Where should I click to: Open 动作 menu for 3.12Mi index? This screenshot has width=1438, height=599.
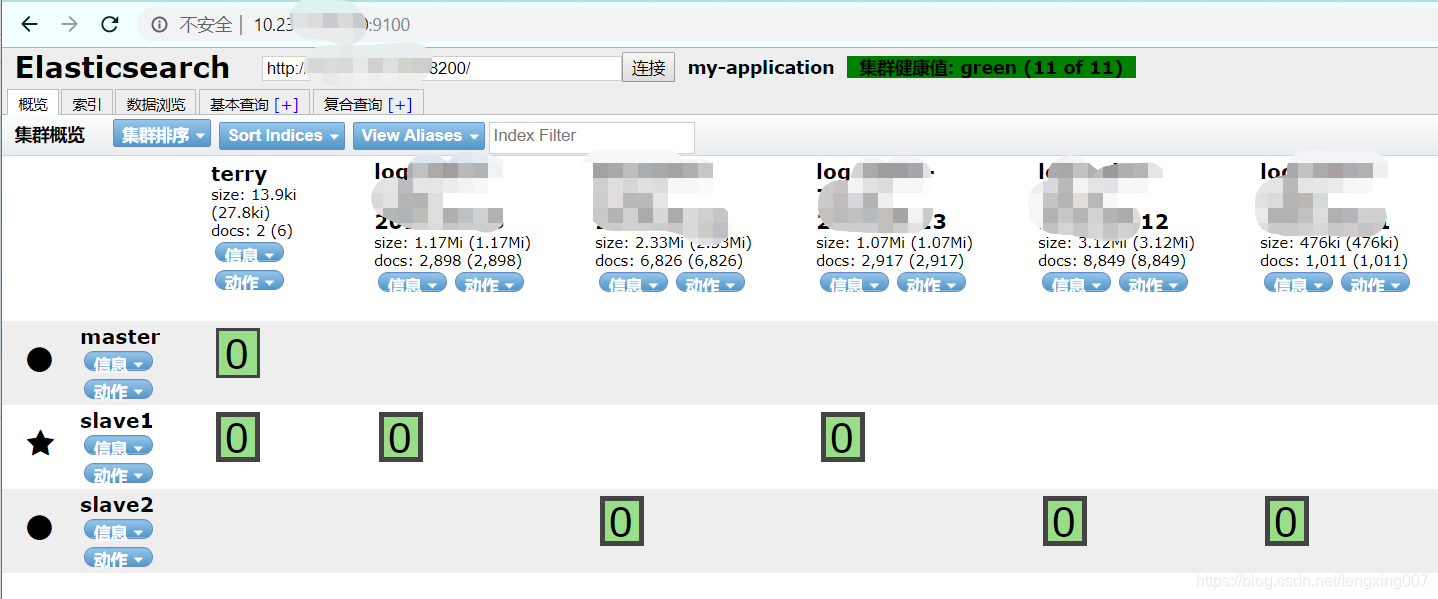pos(1153,284)
